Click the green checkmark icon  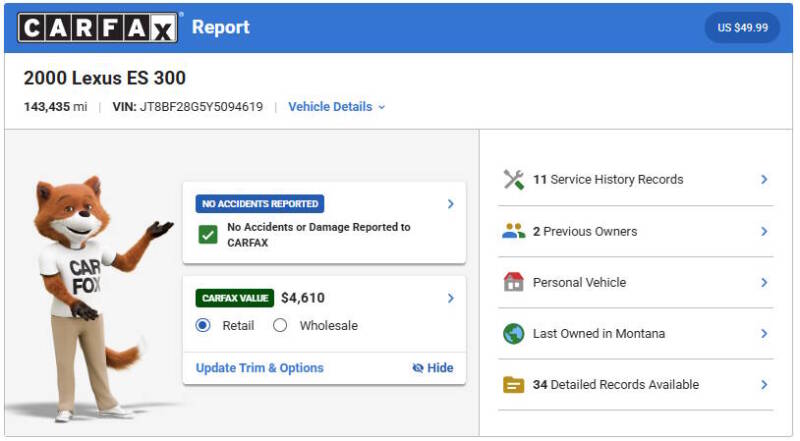(x=208, y=235)
